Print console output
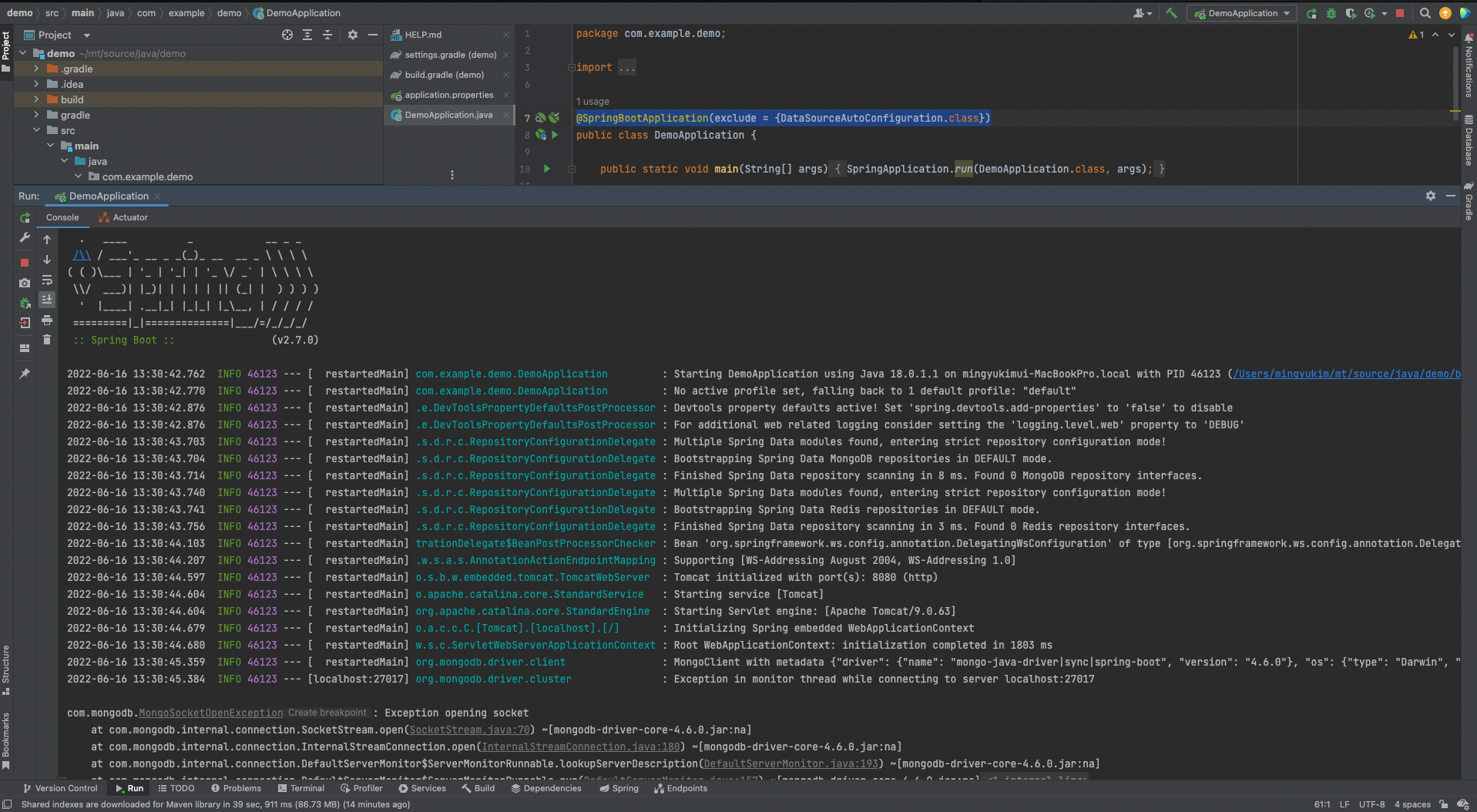 coord(47,320)
